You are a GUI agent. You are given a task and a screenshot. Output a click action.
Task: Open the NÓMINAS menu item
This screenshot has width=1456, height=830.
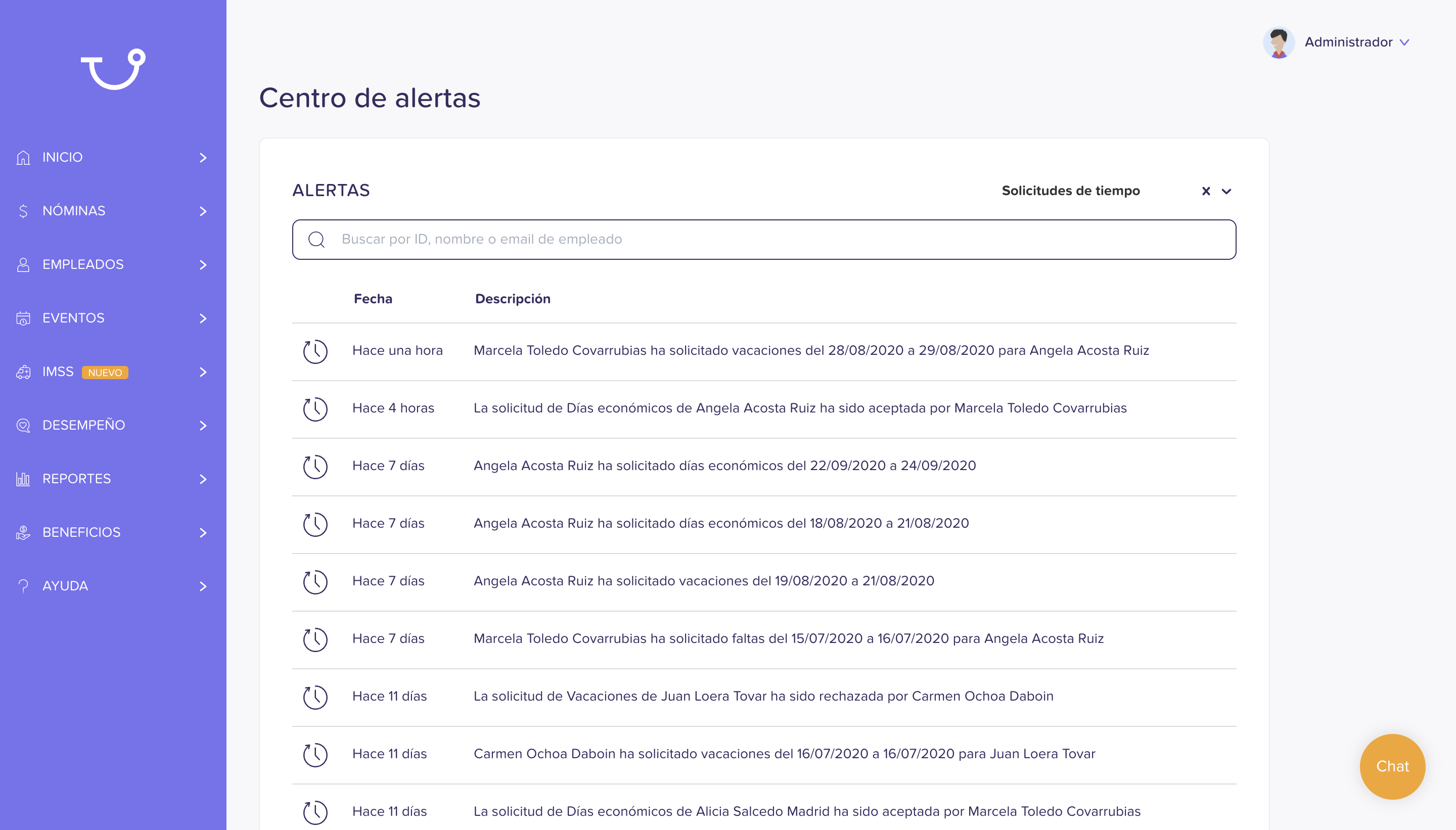(74, 211)
